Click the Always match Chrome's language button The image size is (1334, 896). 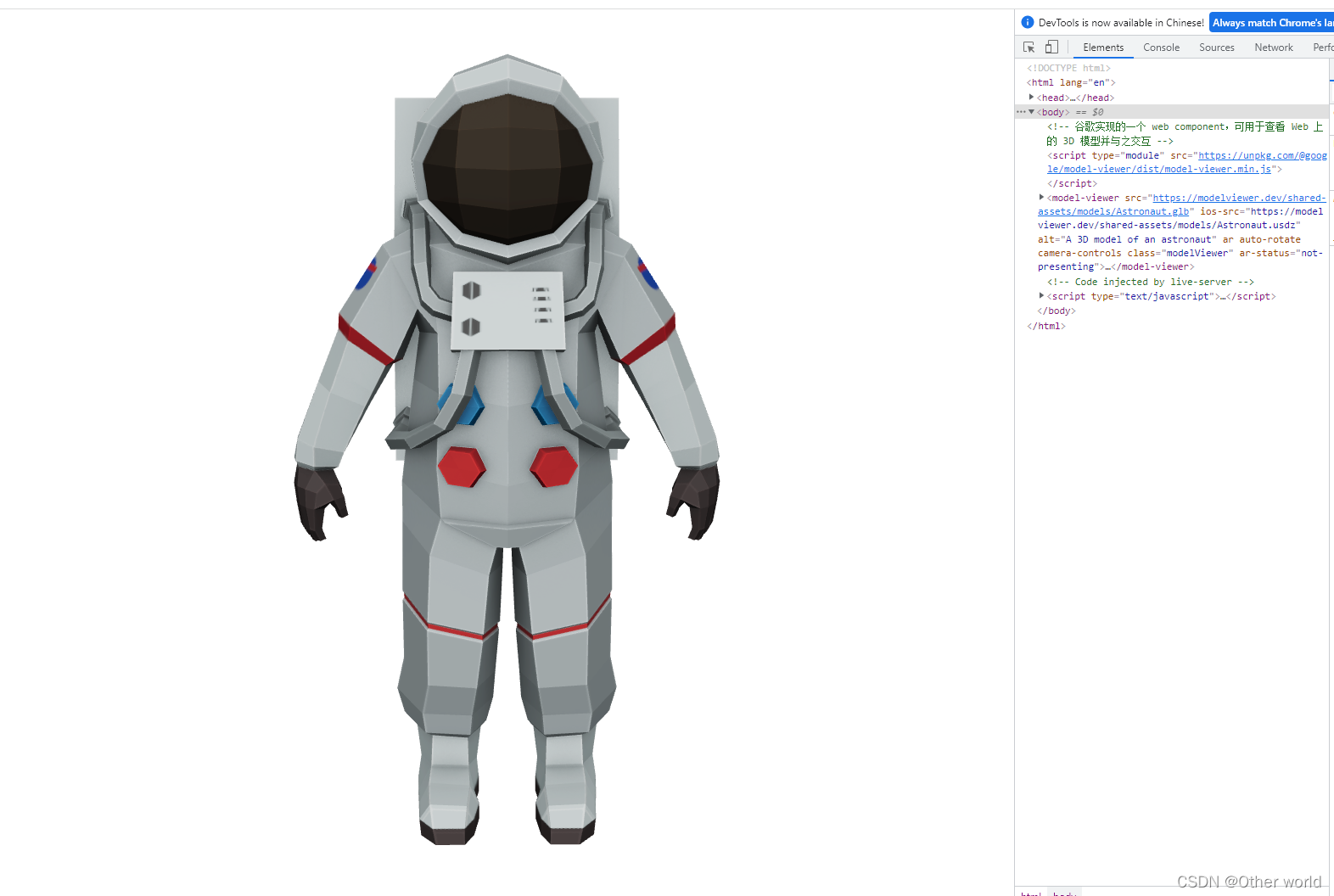1271,23
